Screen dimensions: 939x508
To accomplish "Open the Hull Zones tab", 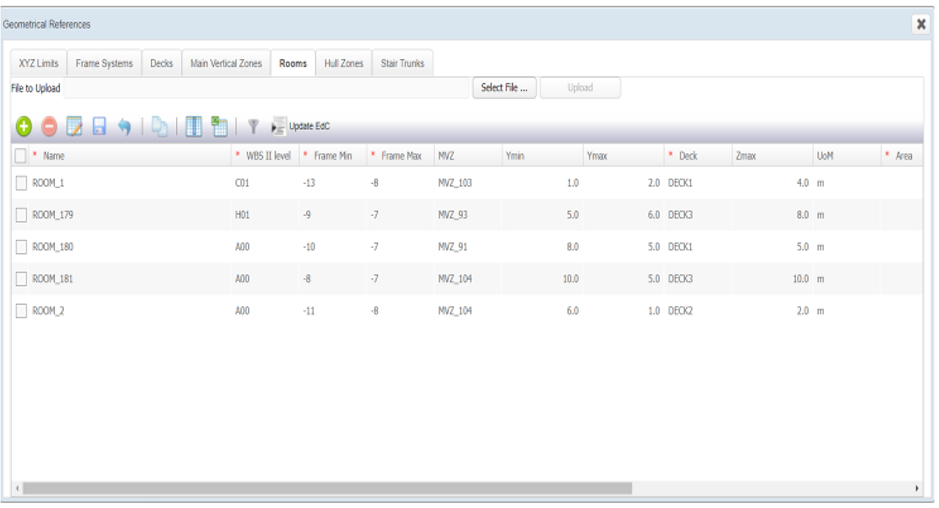I will [x=344, y=63].
